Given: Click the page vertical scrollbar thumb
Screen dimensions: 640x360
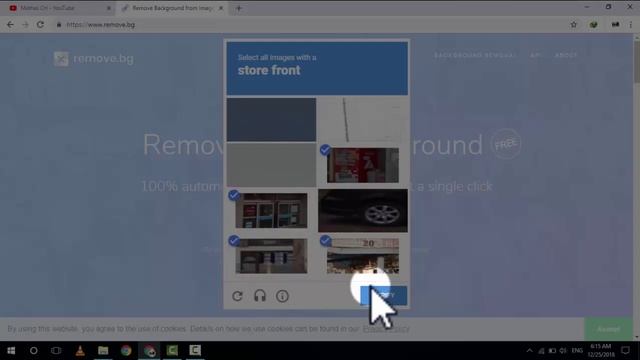Looking at the screenshot, I should (x=637, y=61).
